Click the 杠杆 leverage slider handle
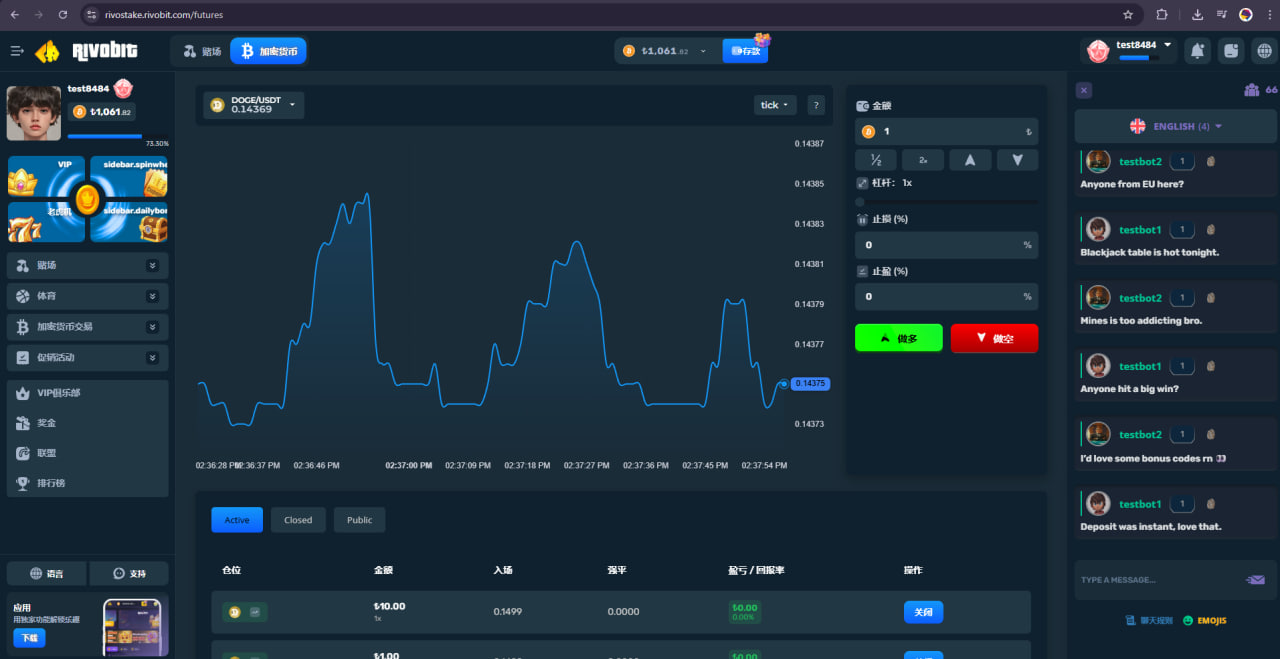The height and width of the screenshot is (659, 1280). click(x=860, y=202)
